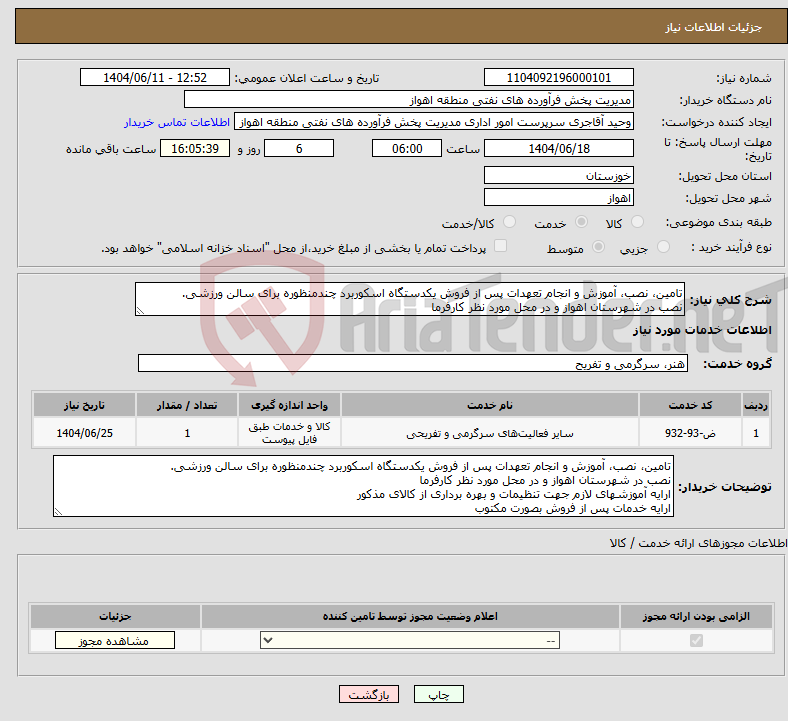Select the خدمت radio button
The width and height of the screenshot is (788, 721).
coord(581,222)
